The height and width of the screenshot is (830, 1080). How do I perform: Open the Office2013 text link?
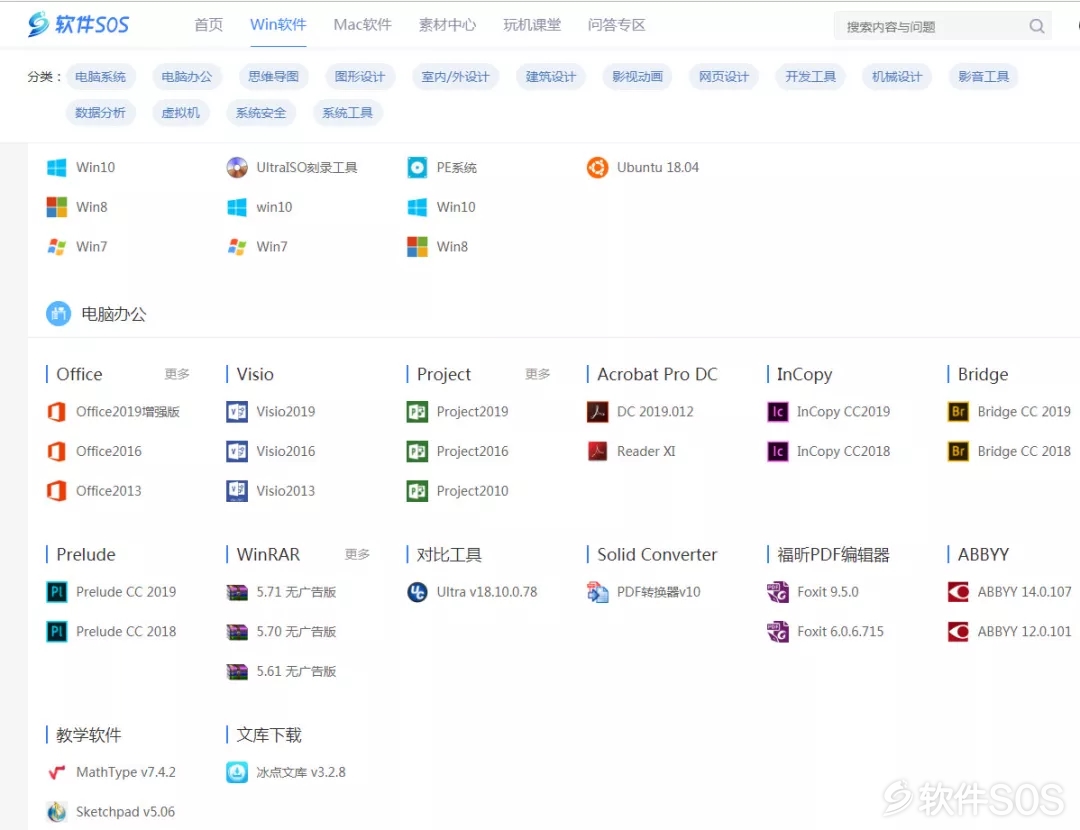coord(109,491)
